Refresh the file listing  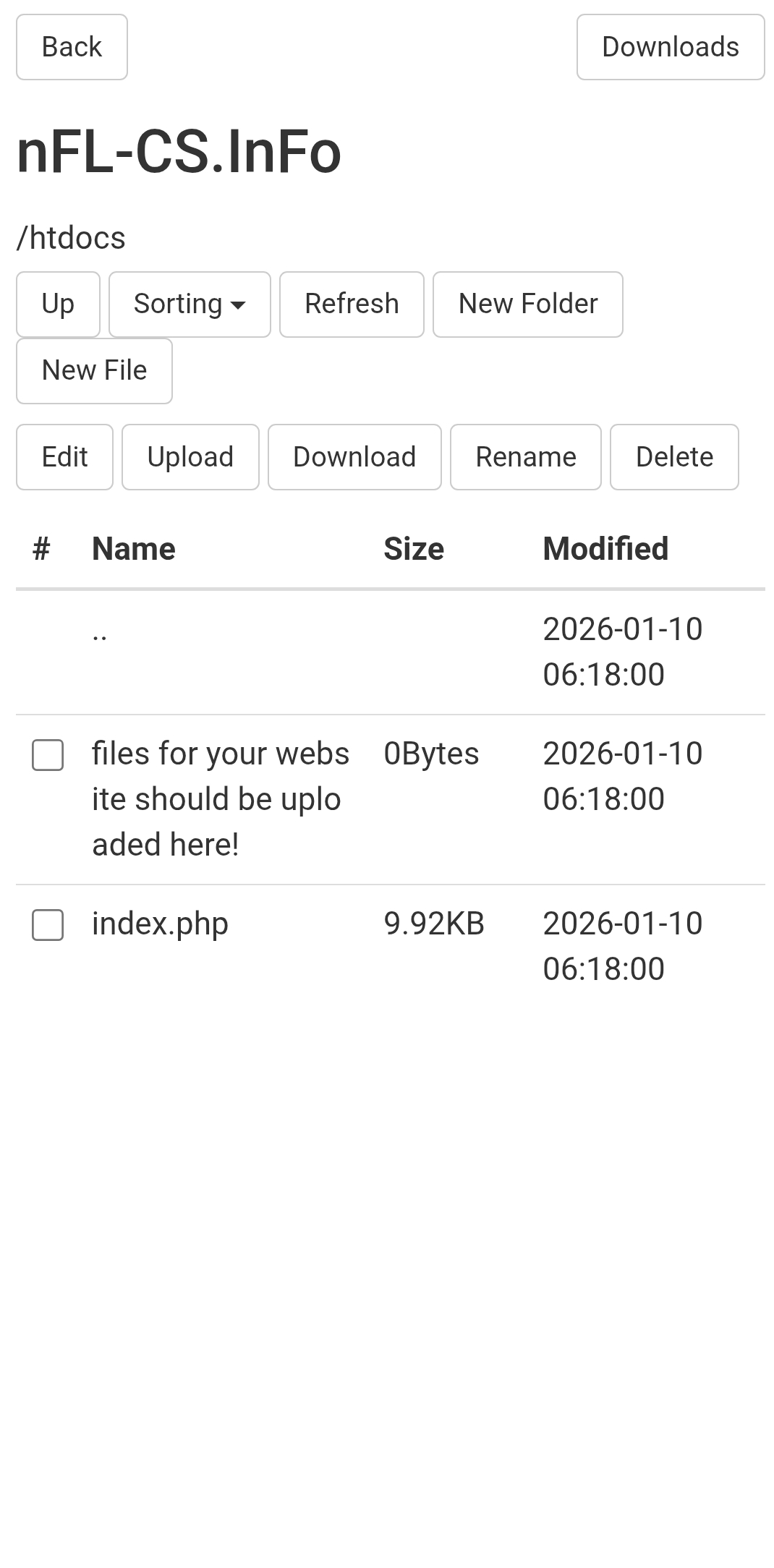coord(352,304)
